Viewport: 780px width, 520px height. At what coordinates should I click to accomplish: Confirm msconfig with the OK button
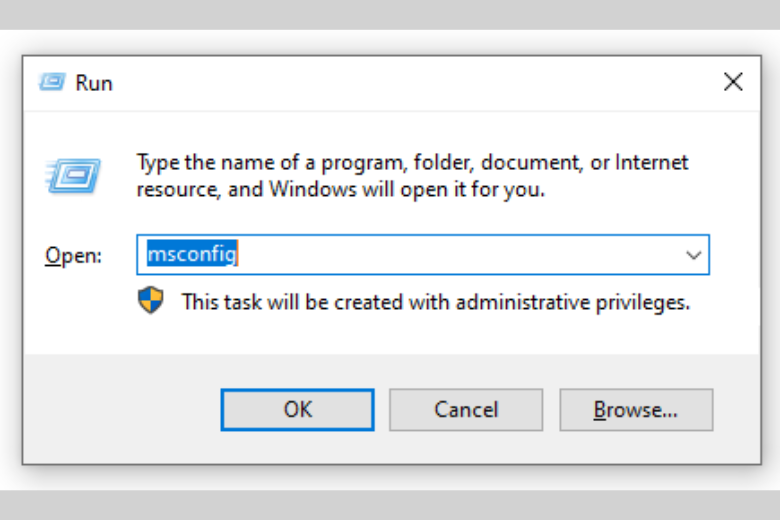(297, 410)
